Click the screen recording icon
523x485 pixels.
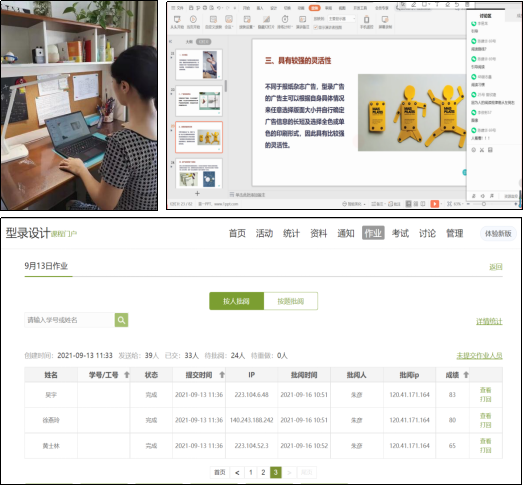coord(385,19)
